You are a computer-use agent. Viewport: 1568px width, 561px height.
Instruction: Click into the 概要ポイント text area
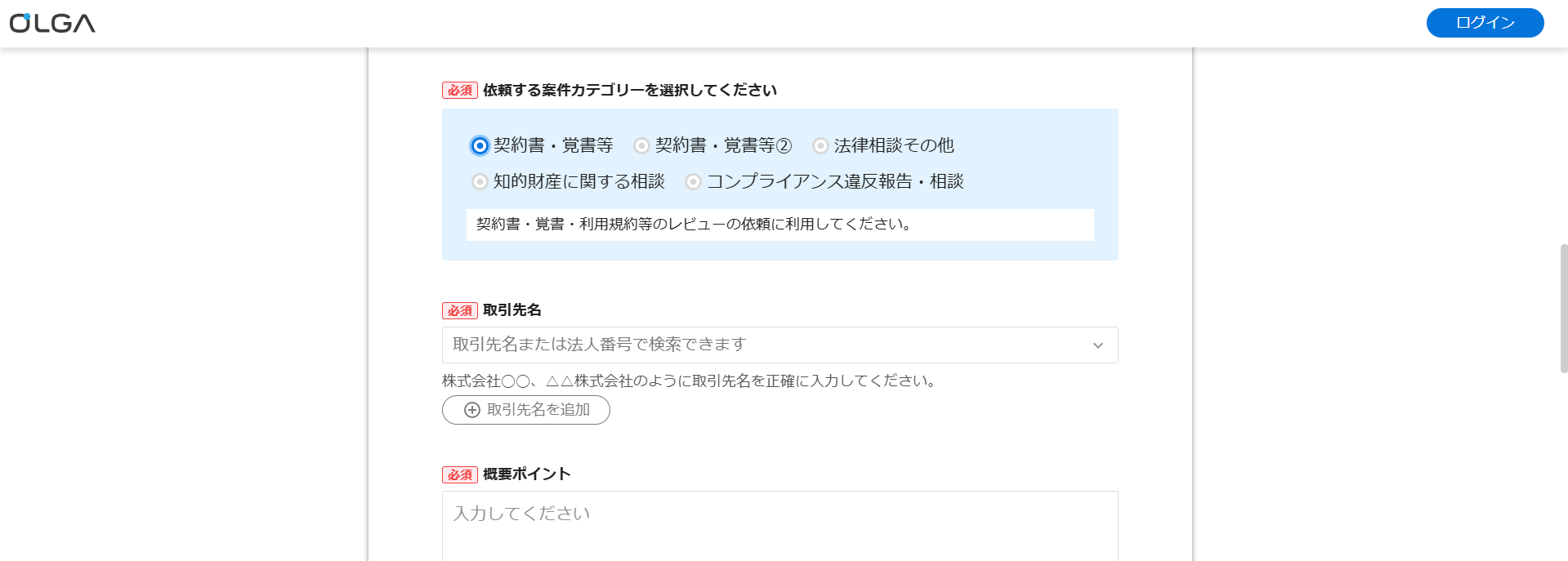coord(780,526)
